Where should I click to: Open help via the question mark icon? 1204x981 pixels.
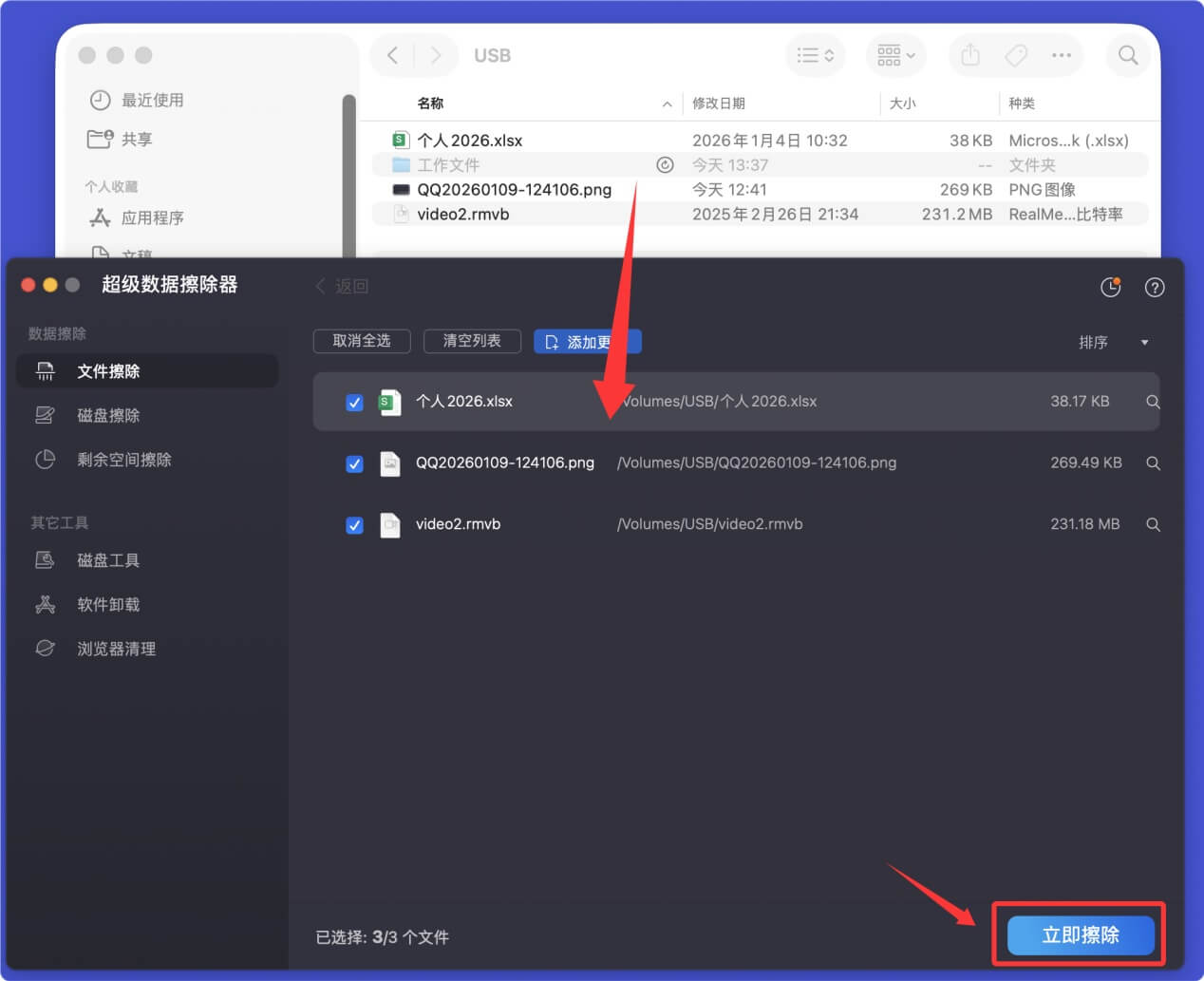(1155, 286)
